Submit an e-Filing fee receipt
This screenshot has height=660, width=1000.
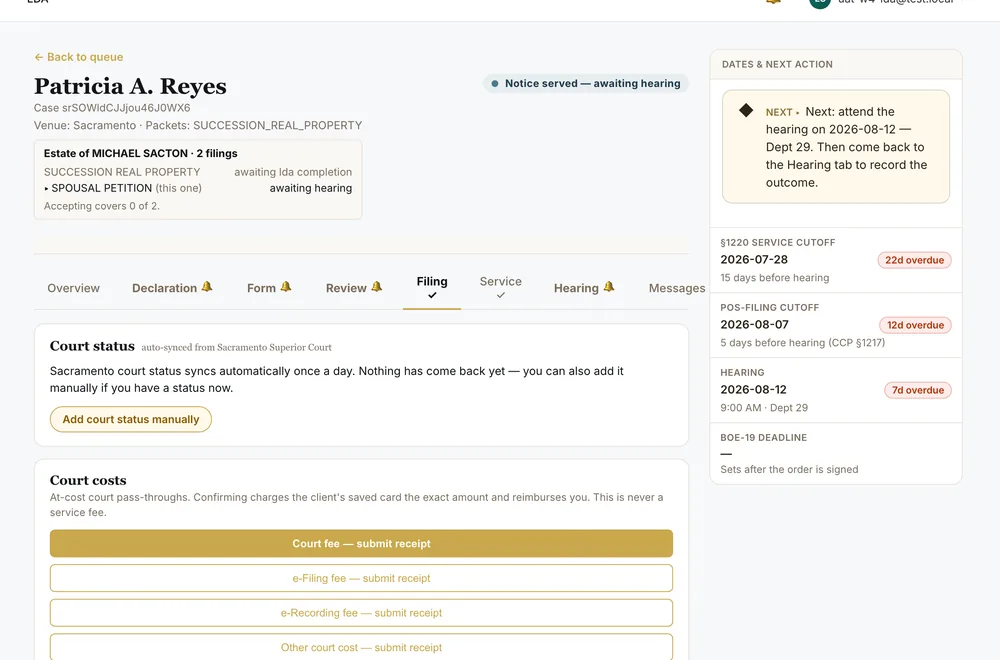(x=361, y=578)
